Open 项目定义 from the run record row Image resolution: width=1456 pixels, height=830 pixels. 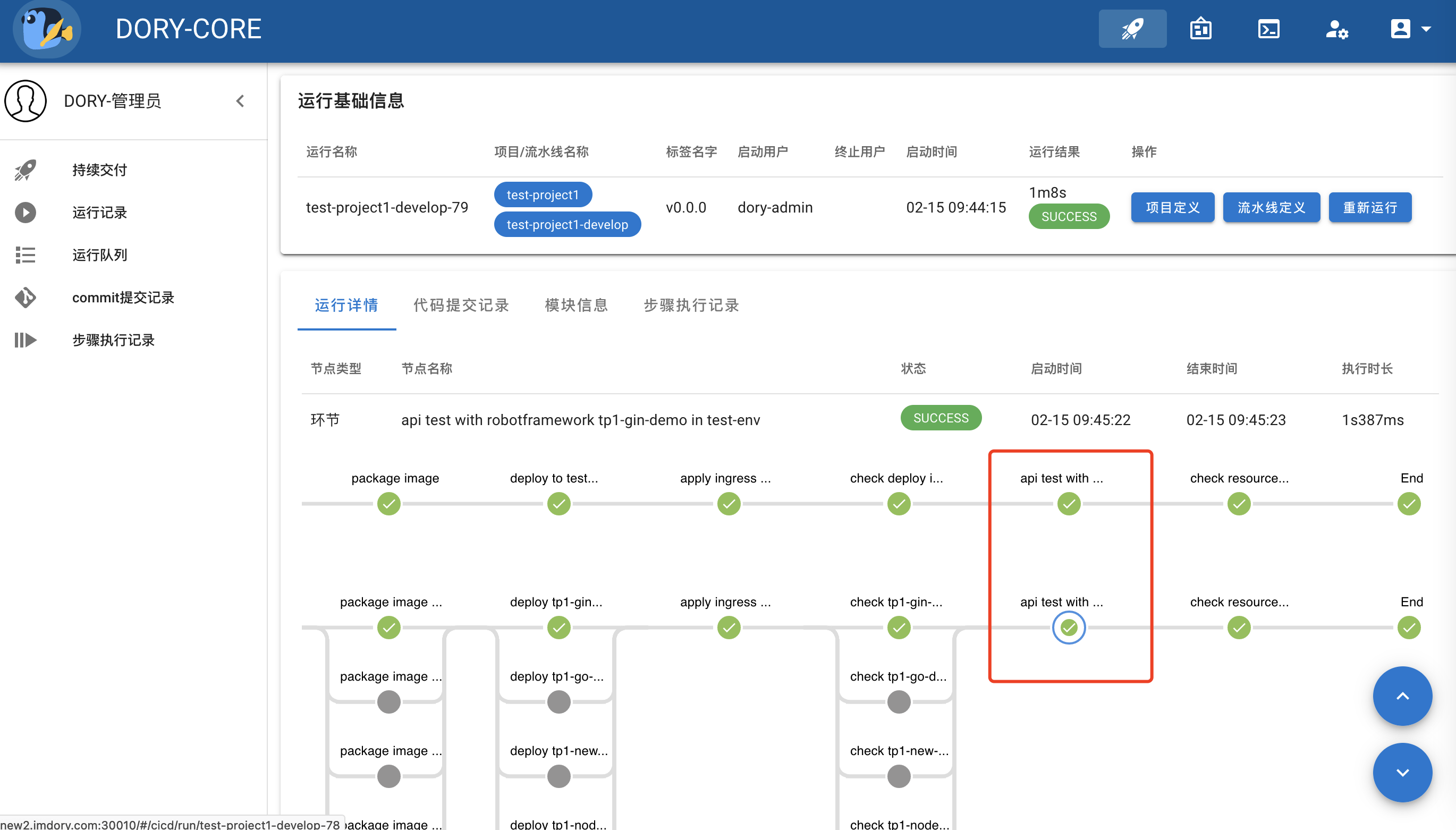(1172, 207)
